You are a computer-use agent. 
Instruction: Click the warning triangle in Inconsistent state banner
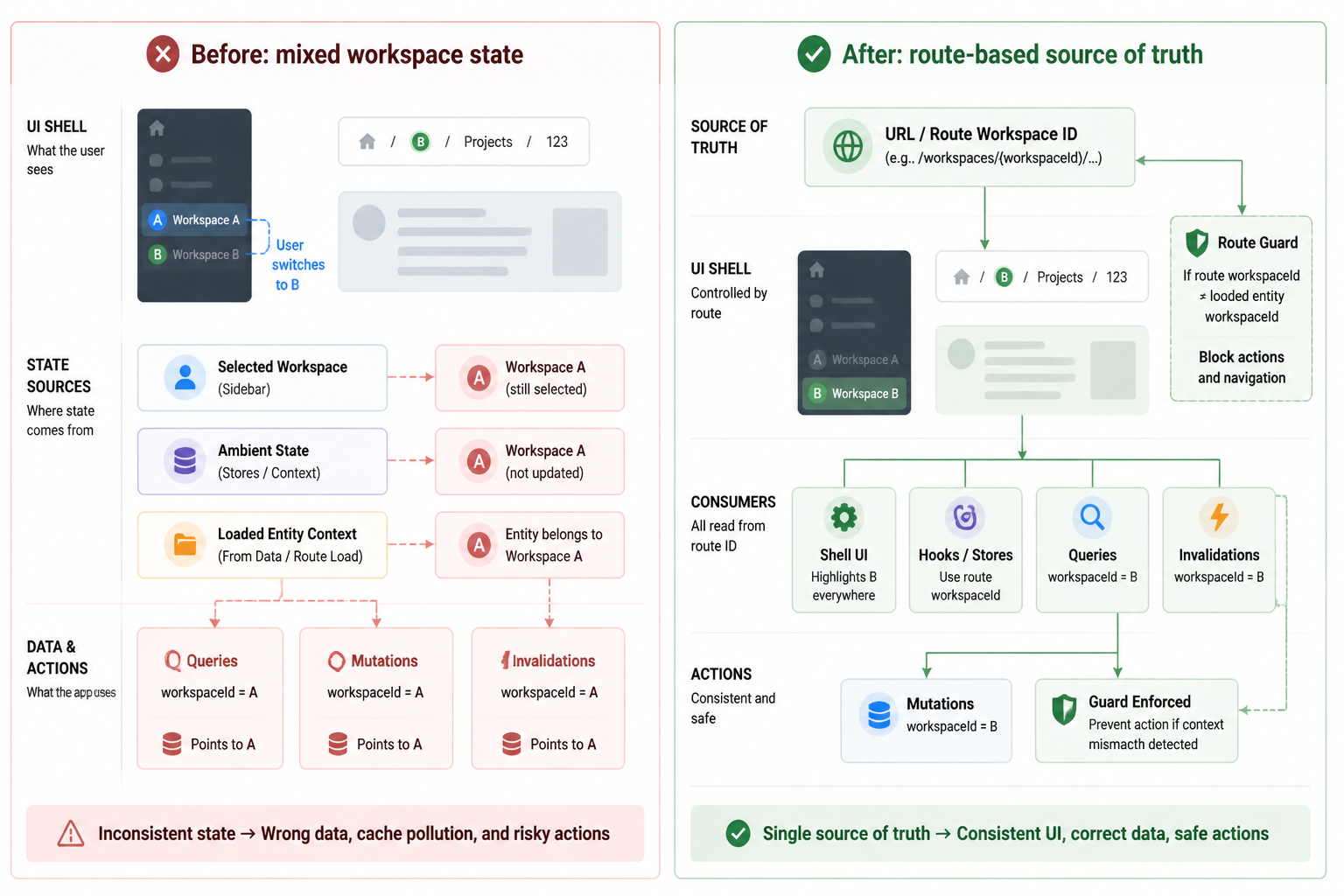(x=71, y=834)
